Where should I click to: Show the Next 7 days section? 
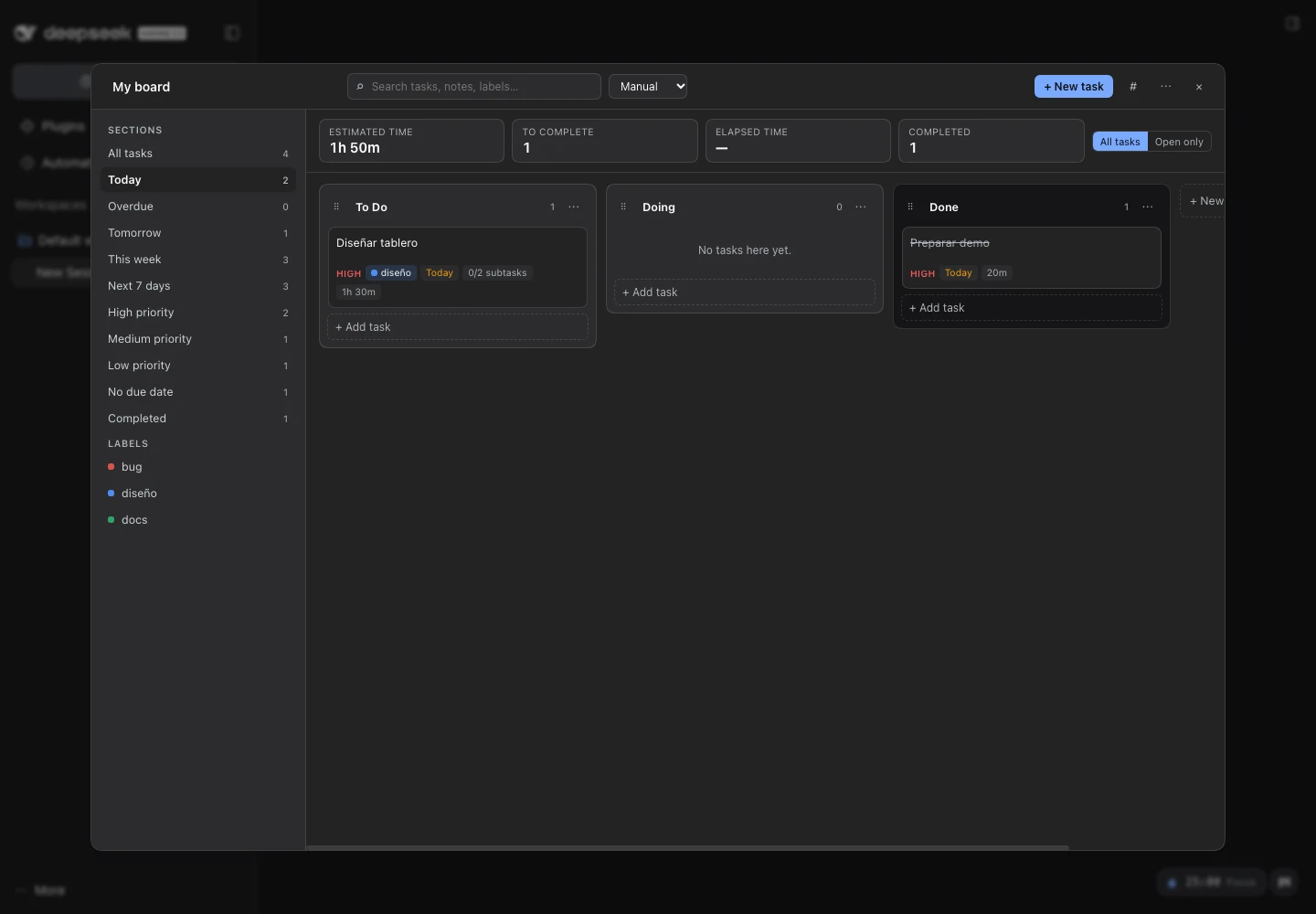(x=198, y=286)
